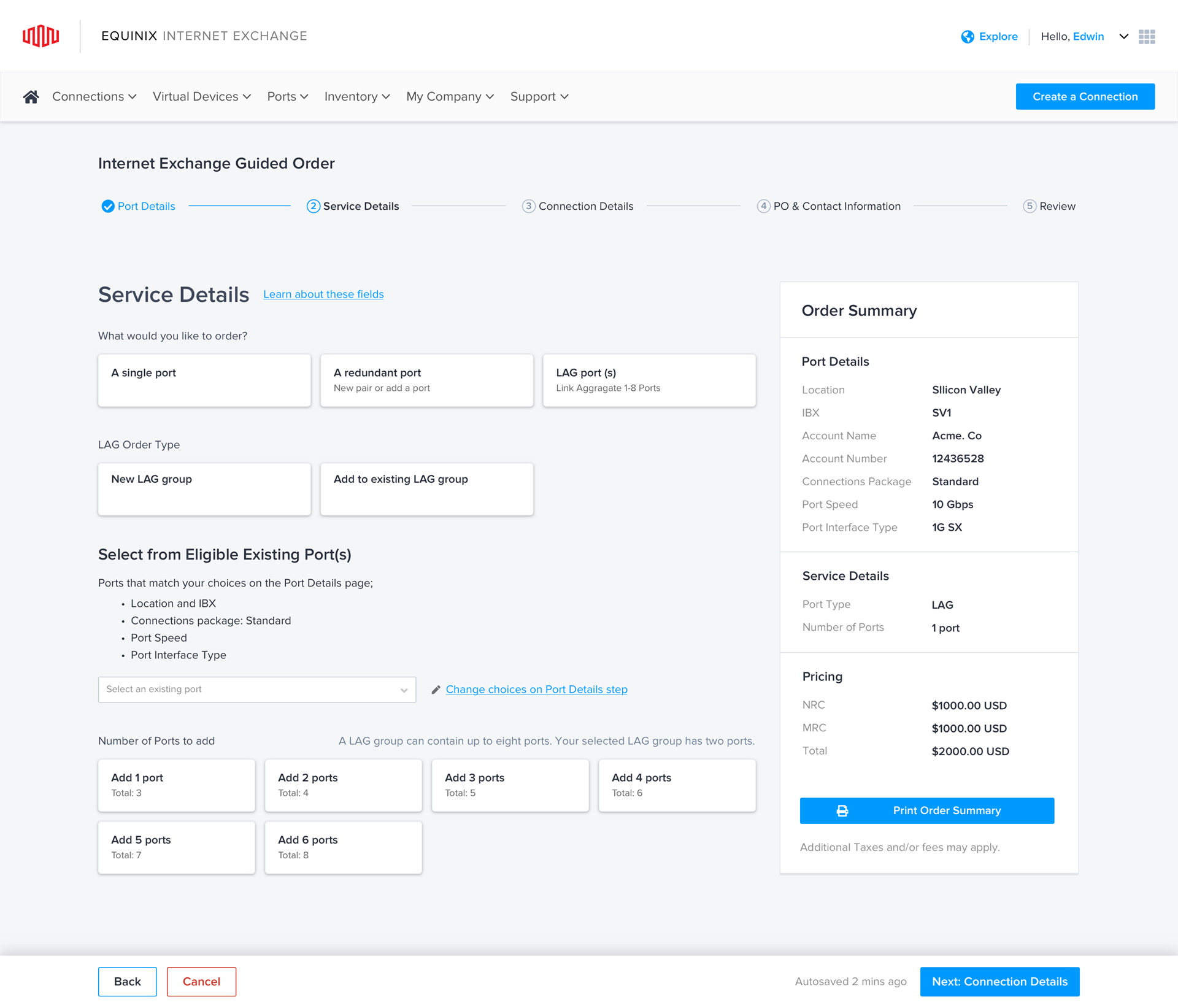Open the Support dropdown

(539, 97)
